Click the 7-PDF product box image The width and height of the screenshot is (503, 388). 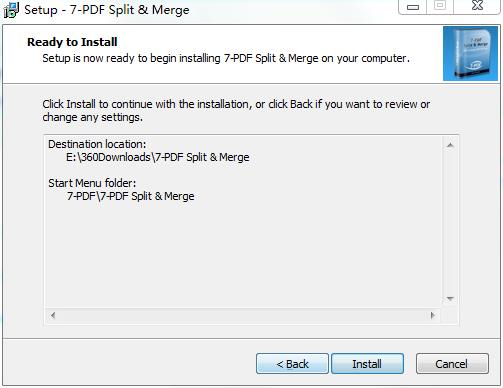pyautogui.click(x=470, y=54)
